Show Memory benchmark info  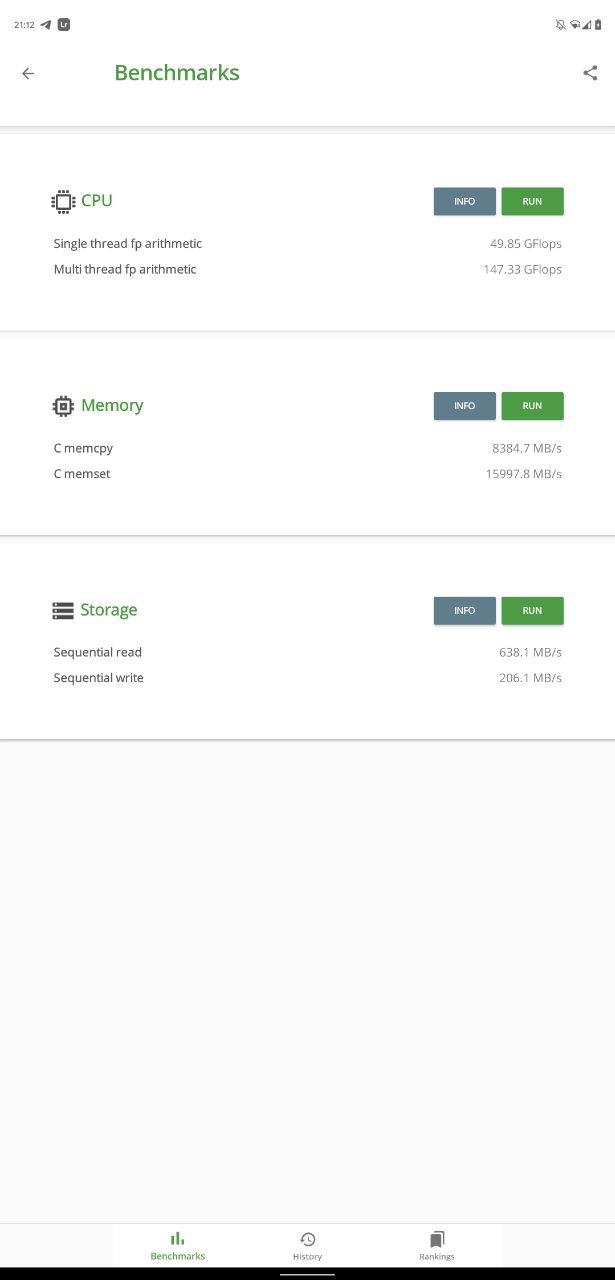pos(465,406)
